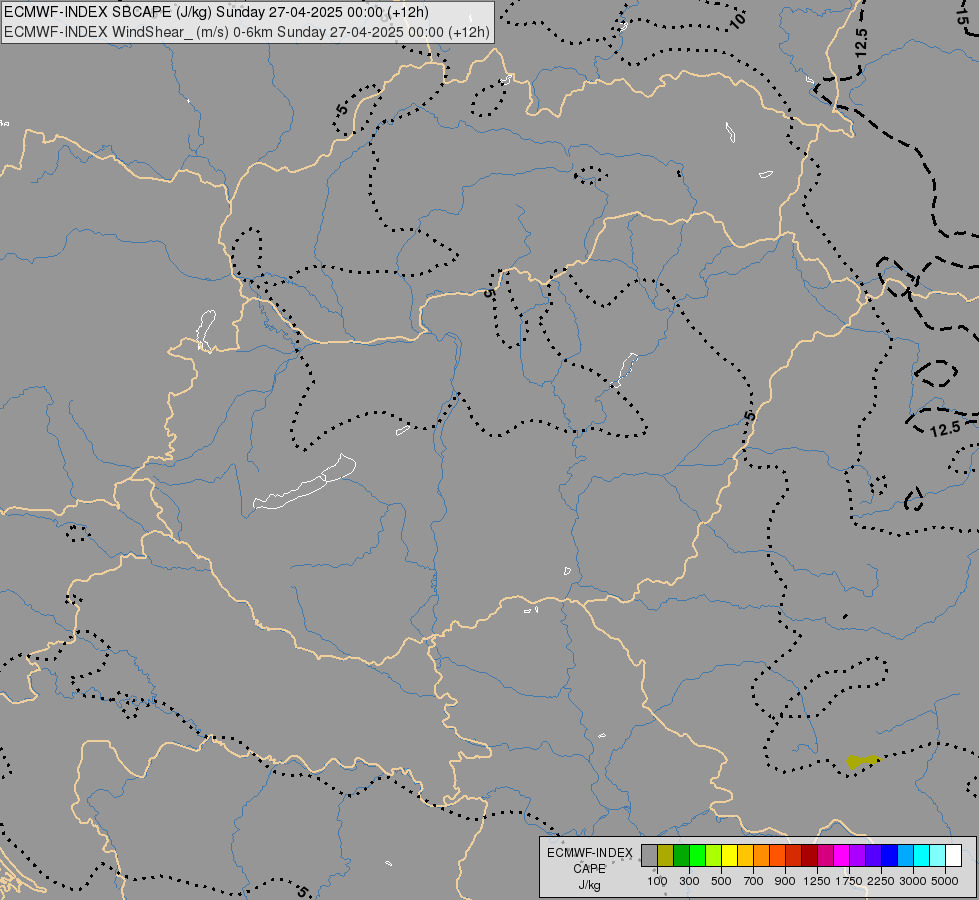Click the "10" wind shear contour label
The height and width of the screenshot is (900, 979).
[737, 21]
